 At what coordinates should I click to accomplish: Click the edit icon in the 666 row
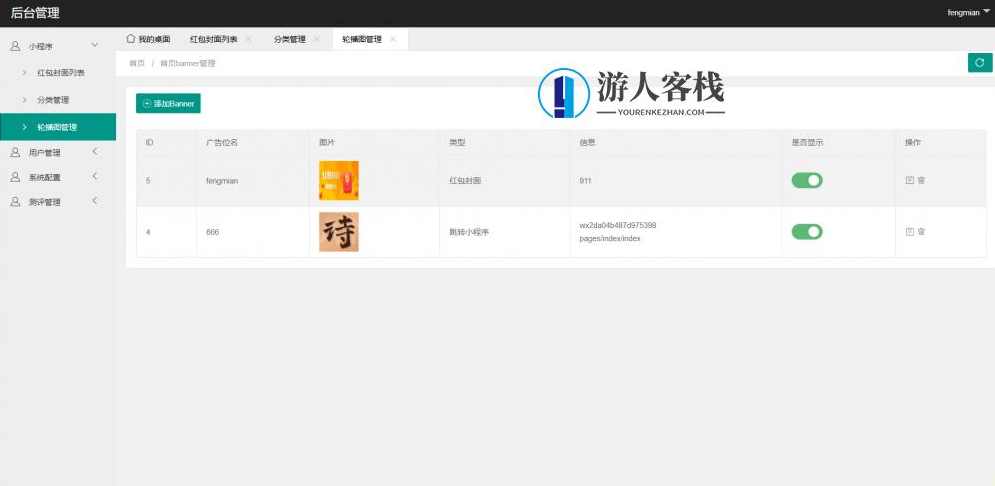pyautogui.click(x=909, y=232)
